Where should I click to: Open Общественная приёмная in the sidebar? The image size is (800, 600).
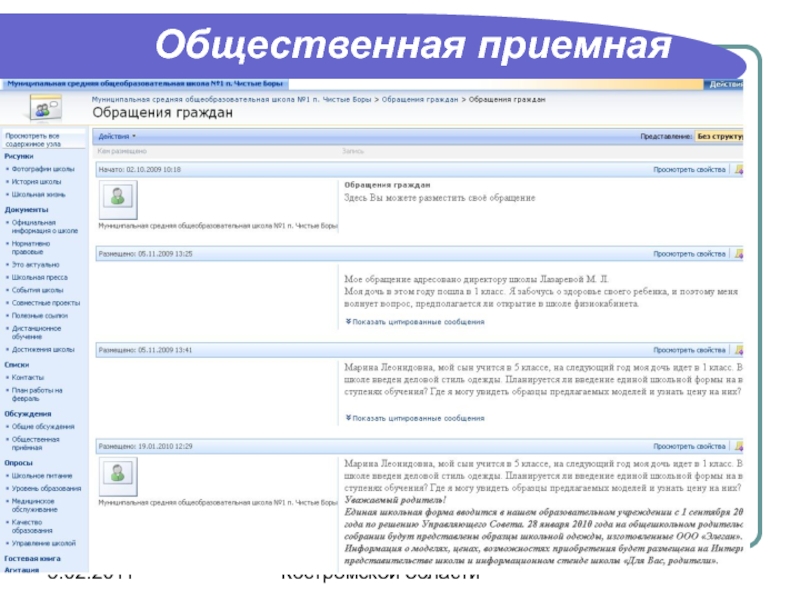35,443
